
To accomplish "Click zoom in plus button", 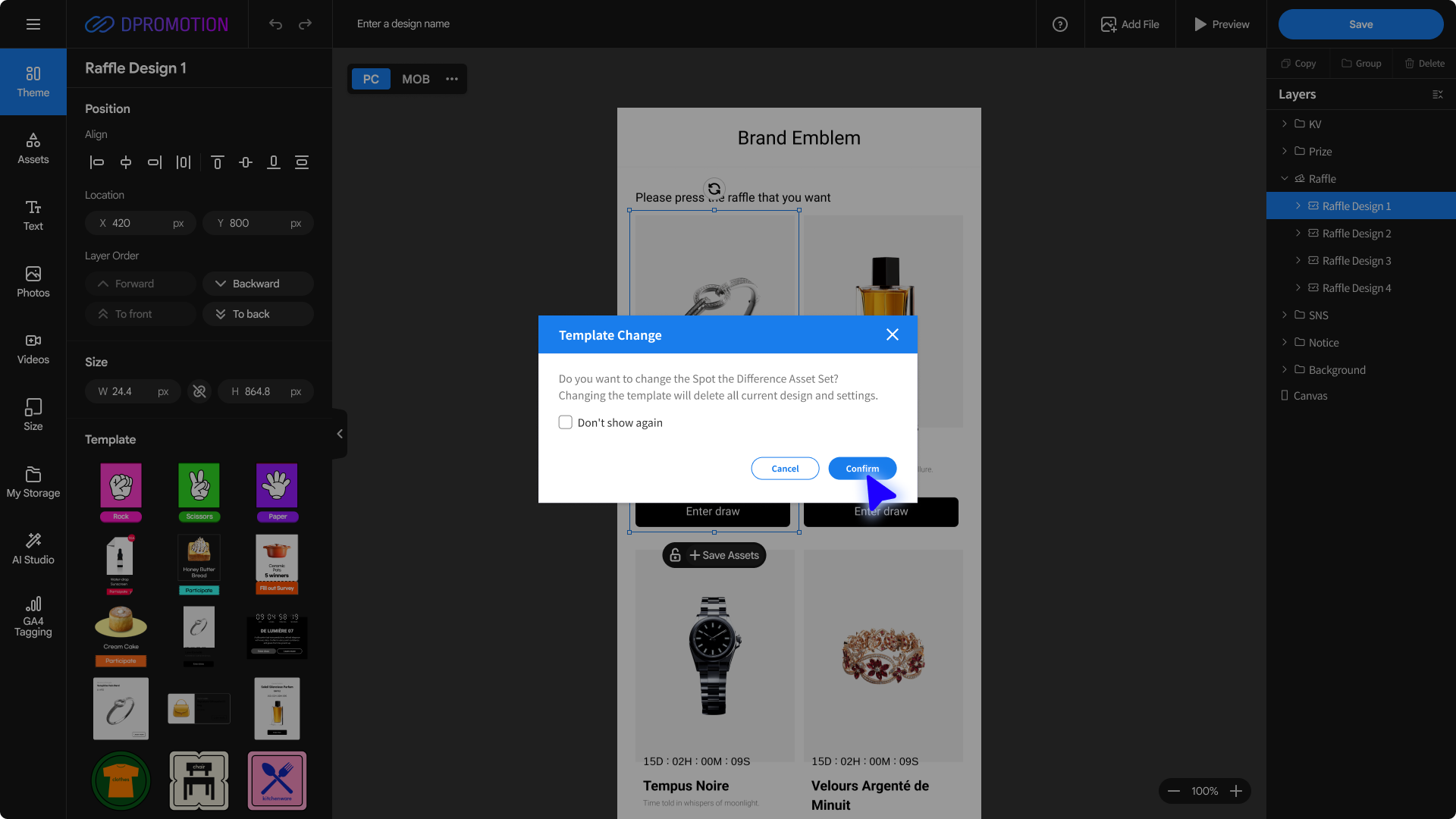I will [1236, 791].
